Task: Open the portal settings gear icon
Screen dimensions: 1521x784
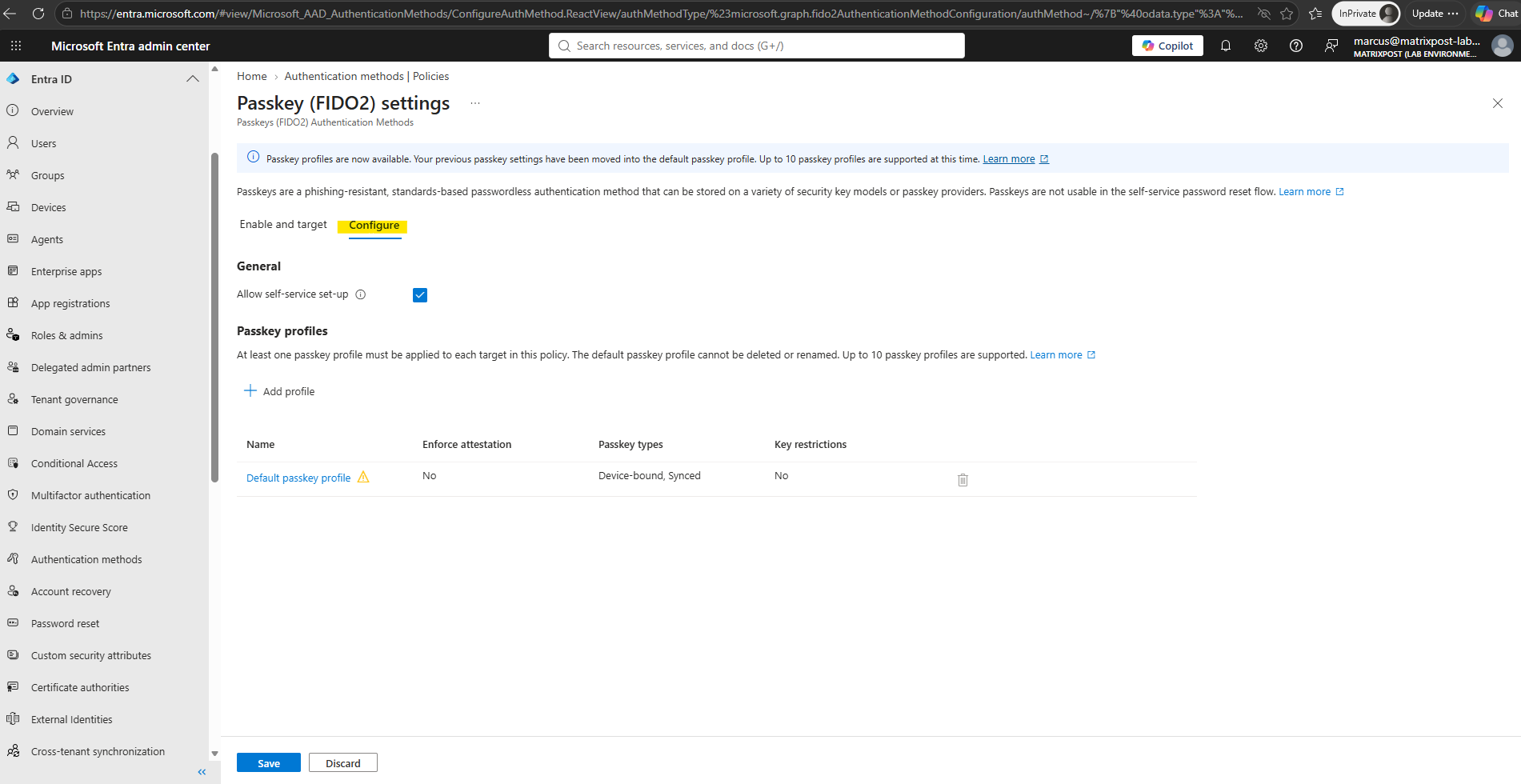Action: pos(1261,46)
